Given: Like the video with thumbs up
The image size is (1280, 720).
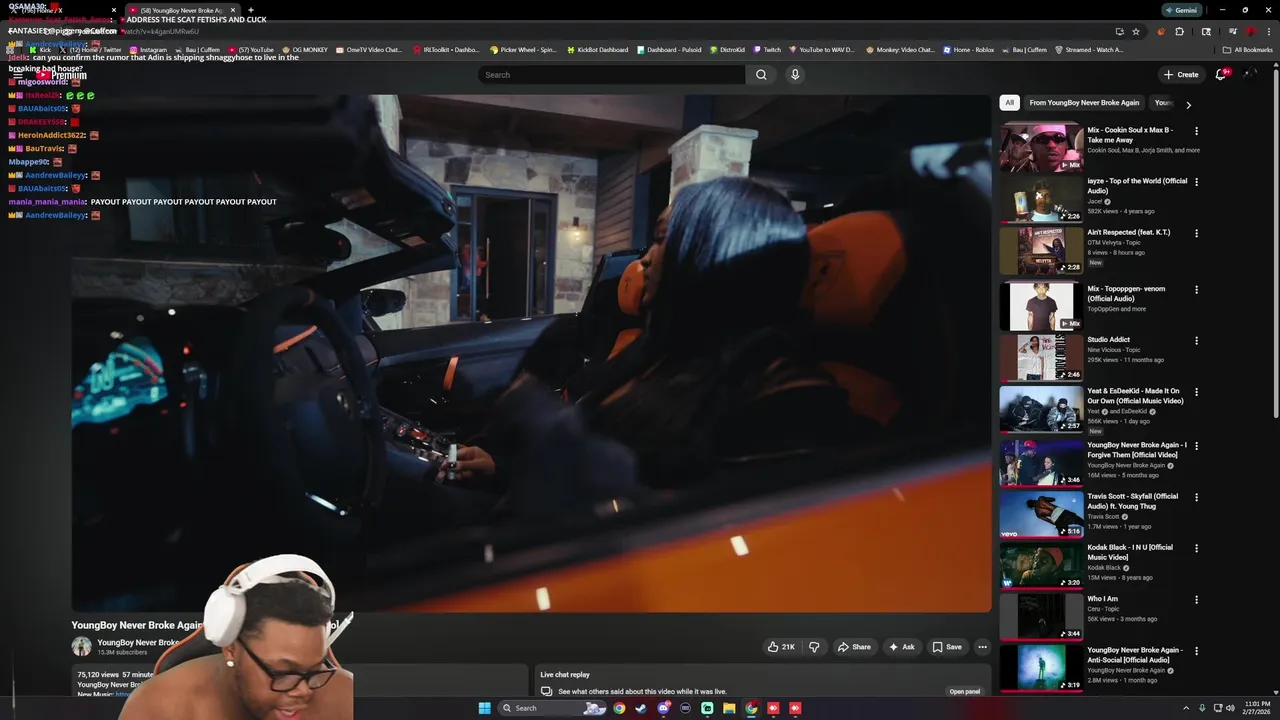Looking at the screenshot, I should point(781,647).
